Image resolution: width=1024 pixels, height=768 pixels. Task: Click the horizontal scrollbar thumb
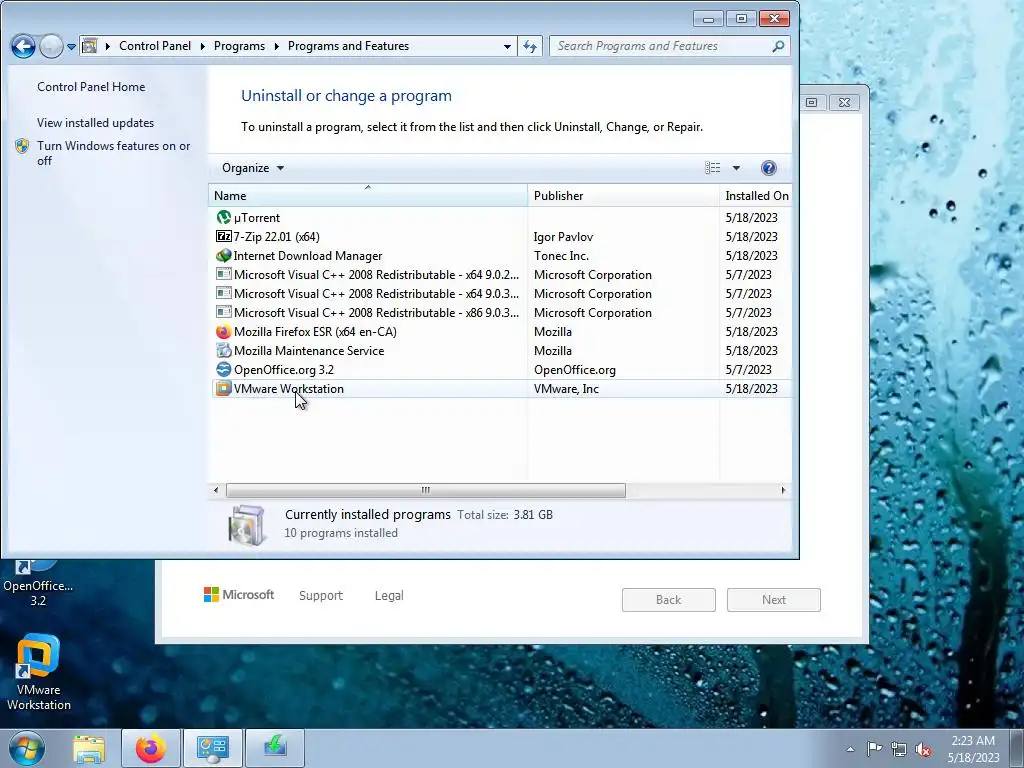pos(426,490)
